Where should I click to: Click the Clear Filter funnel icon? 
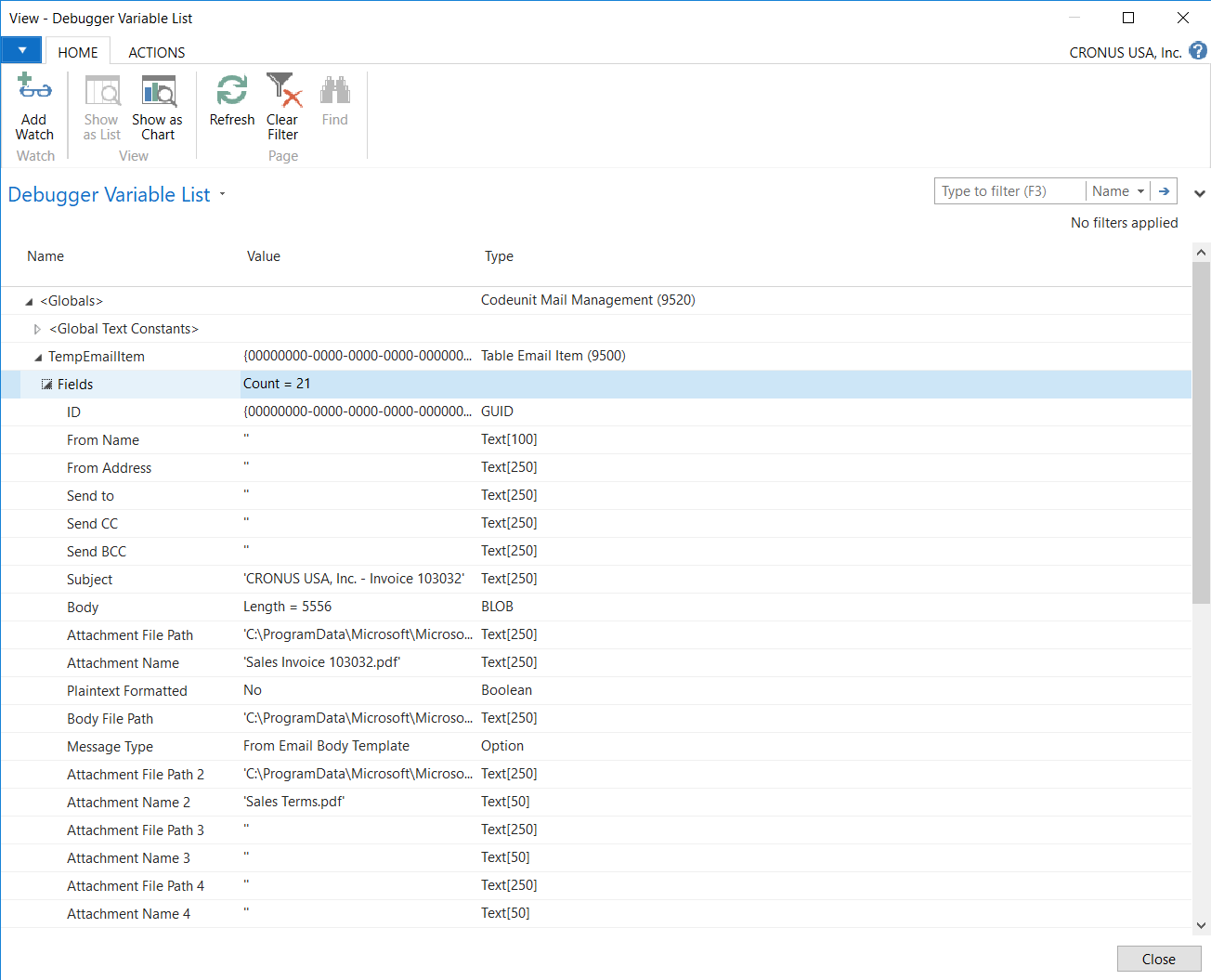283,91
